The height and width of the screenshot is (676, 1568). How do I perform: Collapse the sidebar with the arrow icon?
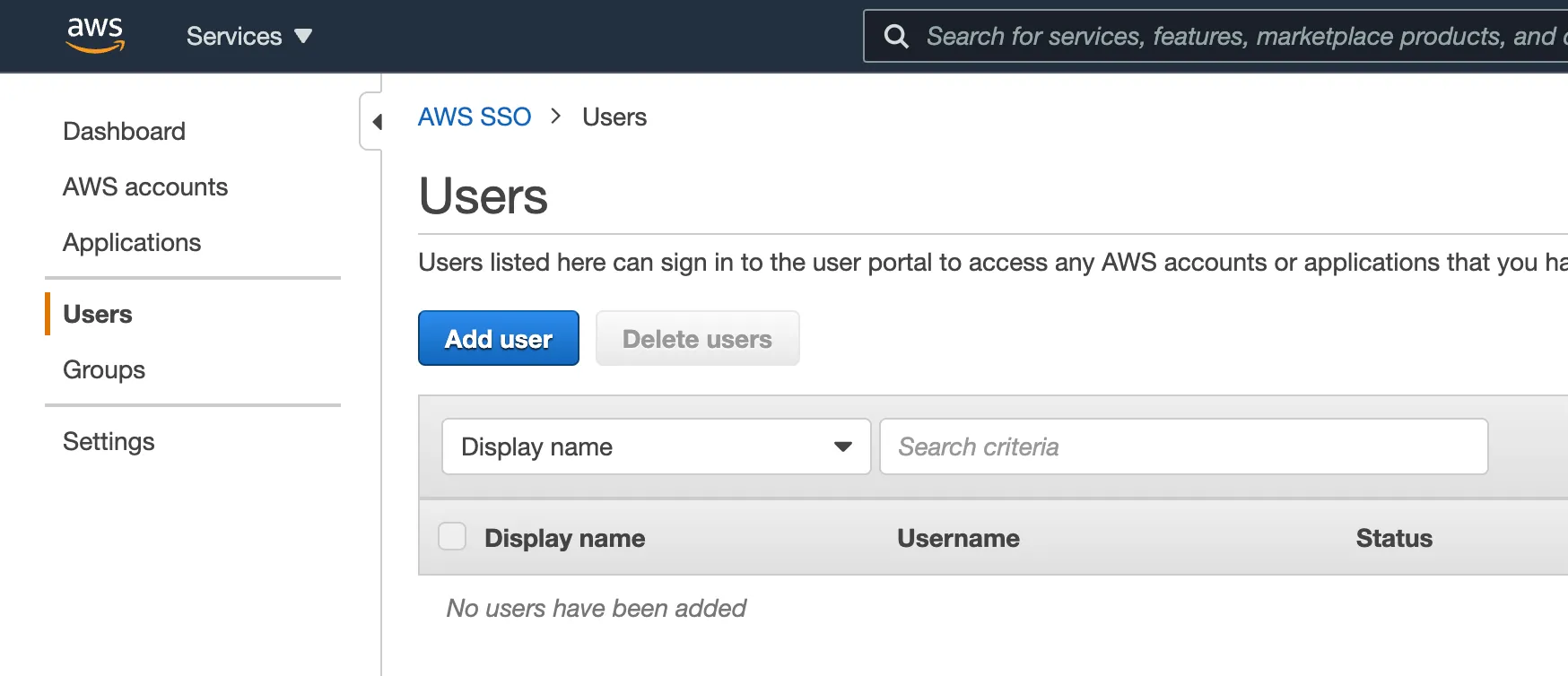click(377, 121)
